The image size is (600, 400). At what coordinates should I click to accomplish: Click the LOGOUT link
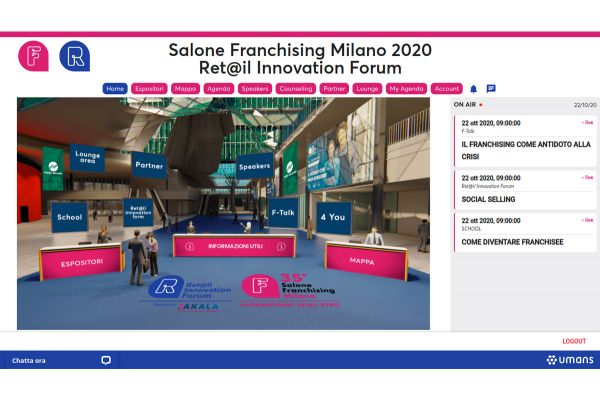point(574,341)
